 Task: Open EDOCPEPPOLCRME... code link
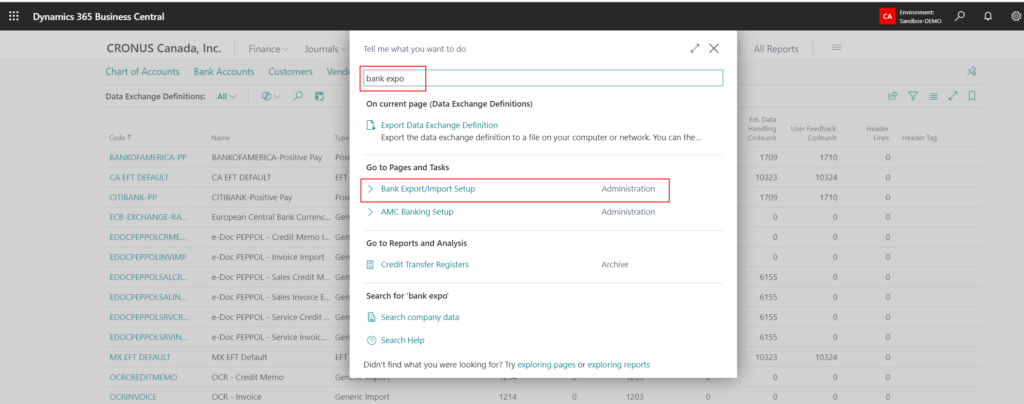pyautogui.click(x=148, y=237)
